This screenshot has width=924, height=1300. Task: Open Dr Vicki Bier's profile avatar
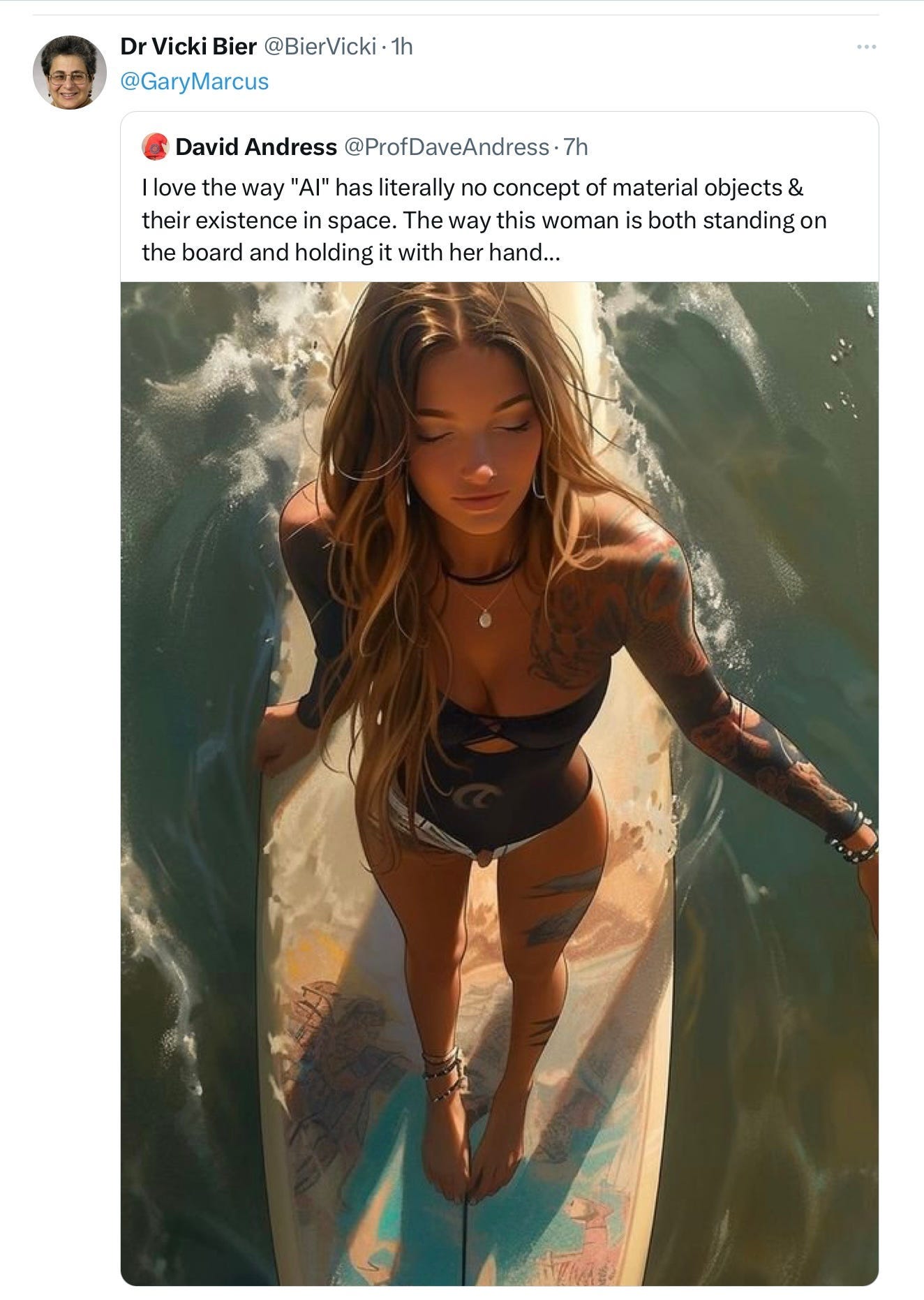(x=70, y=72)
